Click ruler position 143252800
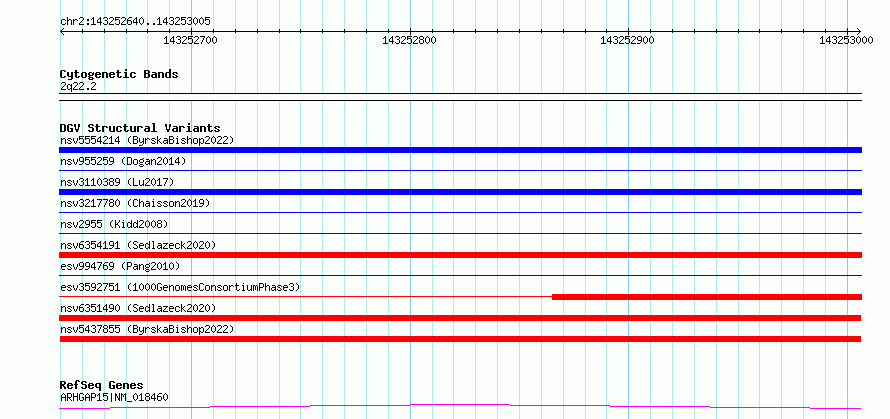The height and width of the screenshot is (419, 890). tap(409, 40)
